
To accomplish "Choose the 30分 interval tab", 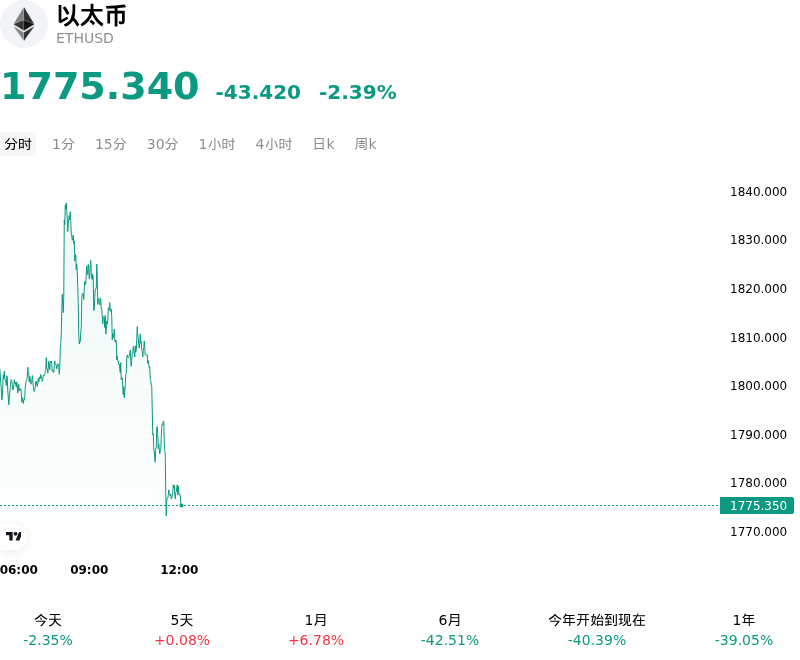I will [162, 144].
